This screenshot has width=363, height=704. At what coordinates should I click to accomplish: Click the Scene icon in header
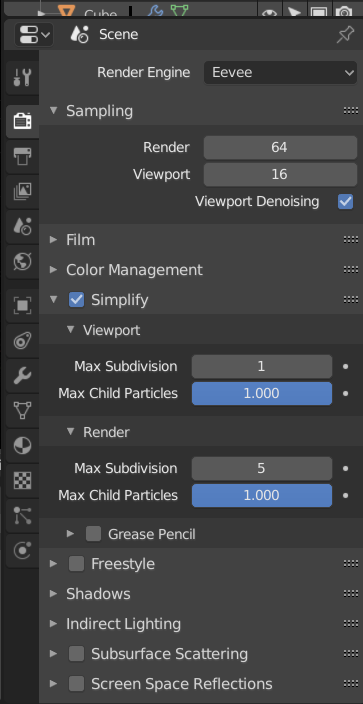coord(80,35)
